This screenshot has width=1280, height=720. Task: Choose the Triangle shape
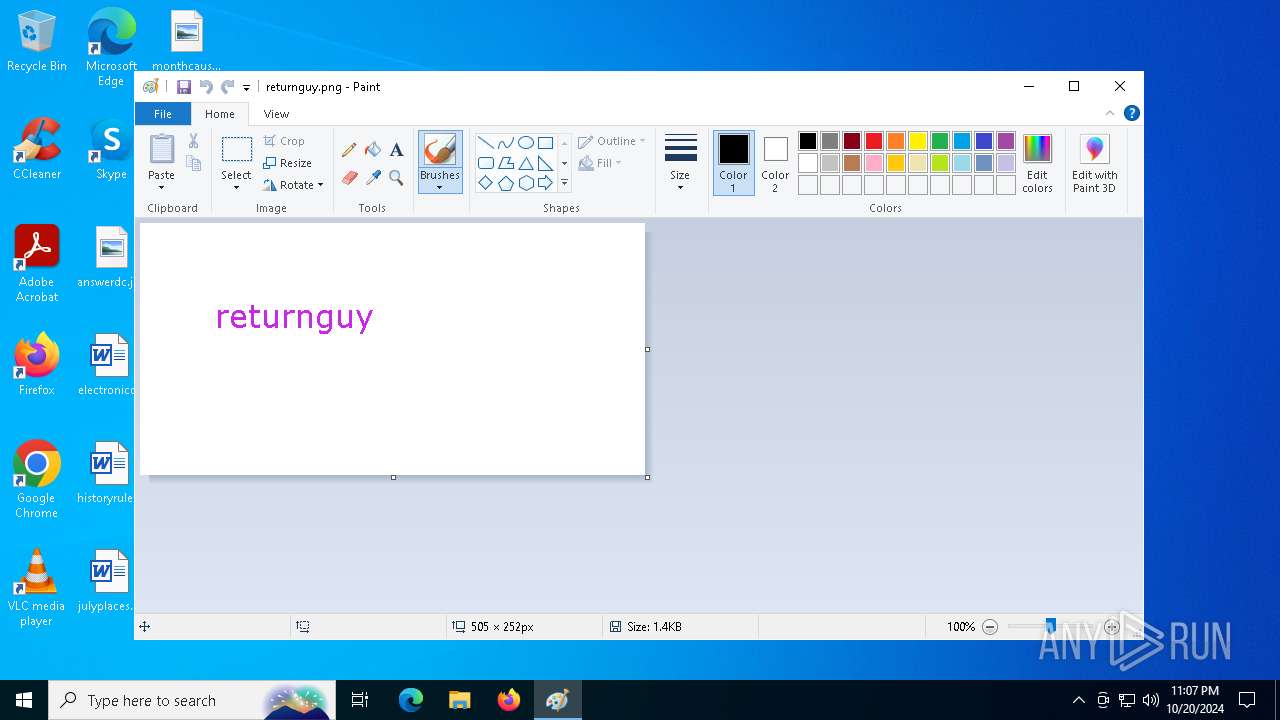click(525, 163)
